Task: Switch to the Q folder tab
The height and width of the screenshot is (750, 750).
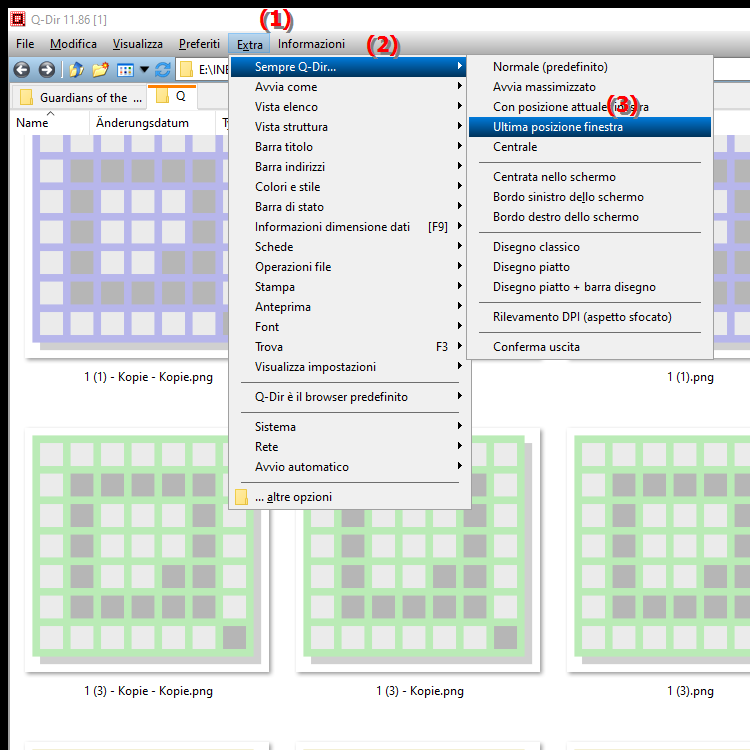Action: pyautogui.click(x=172, y=97)
